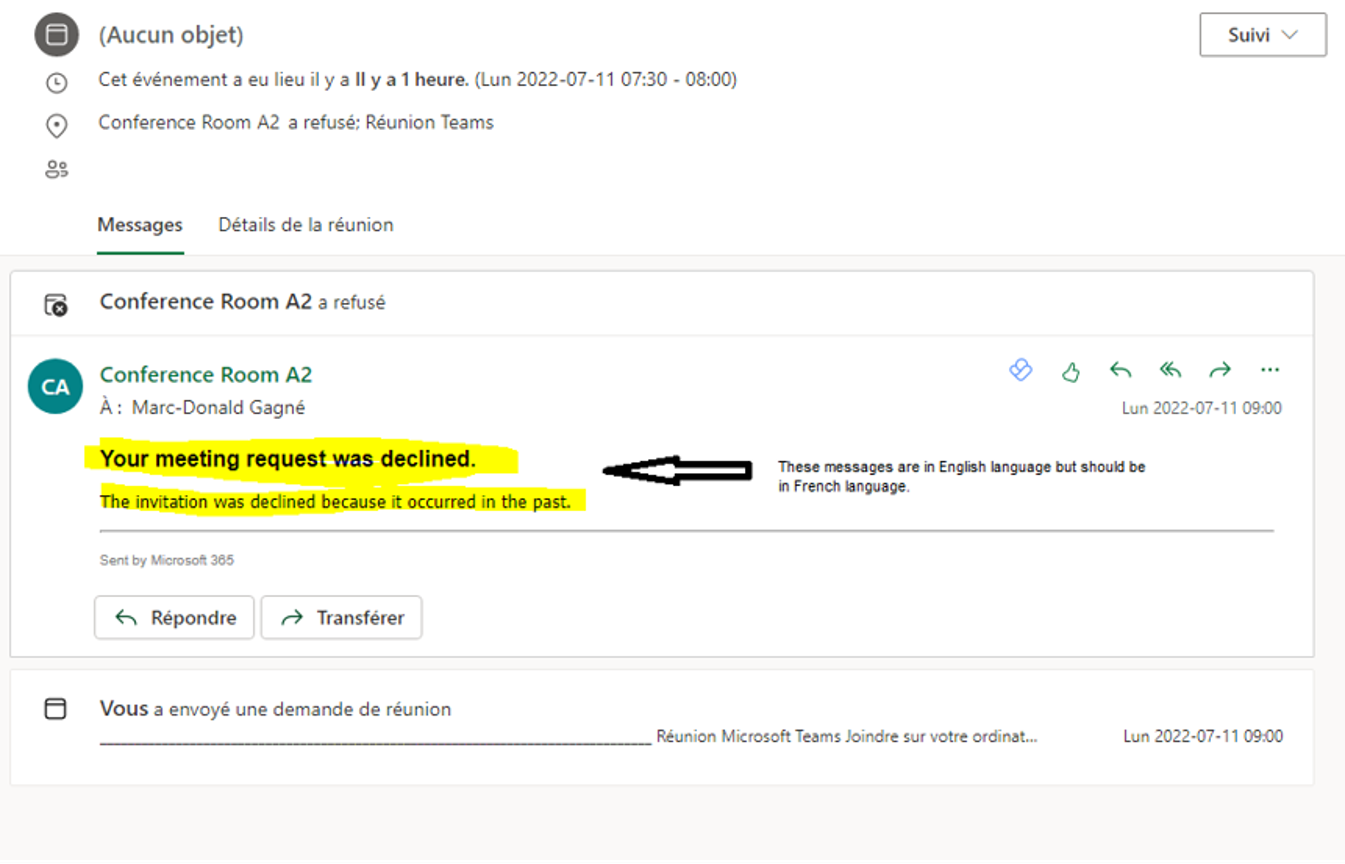This screenshot has width=1345, height=864.
Task: Click the Reply All double-arrow icon
Action: [1170, 370]
